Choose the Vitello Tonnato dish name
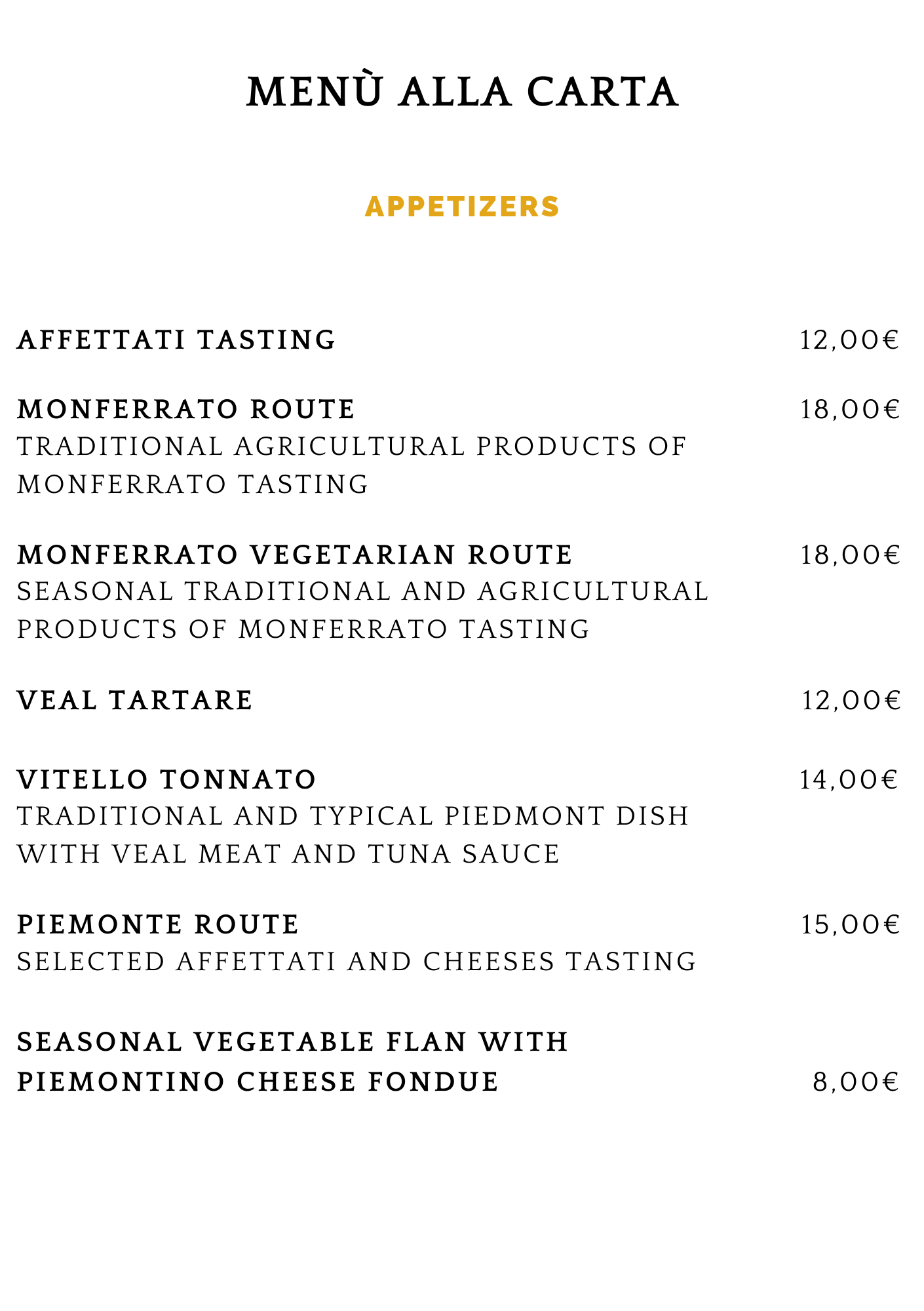The image size is (924, 1311). [167, 780]
